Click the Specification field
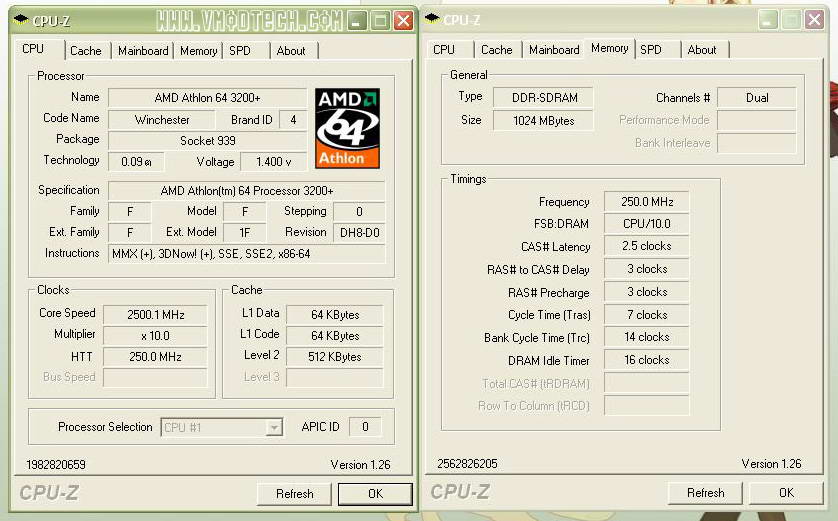Image resolution: width=838 pixels, height=521 pixels. point(246,191)
